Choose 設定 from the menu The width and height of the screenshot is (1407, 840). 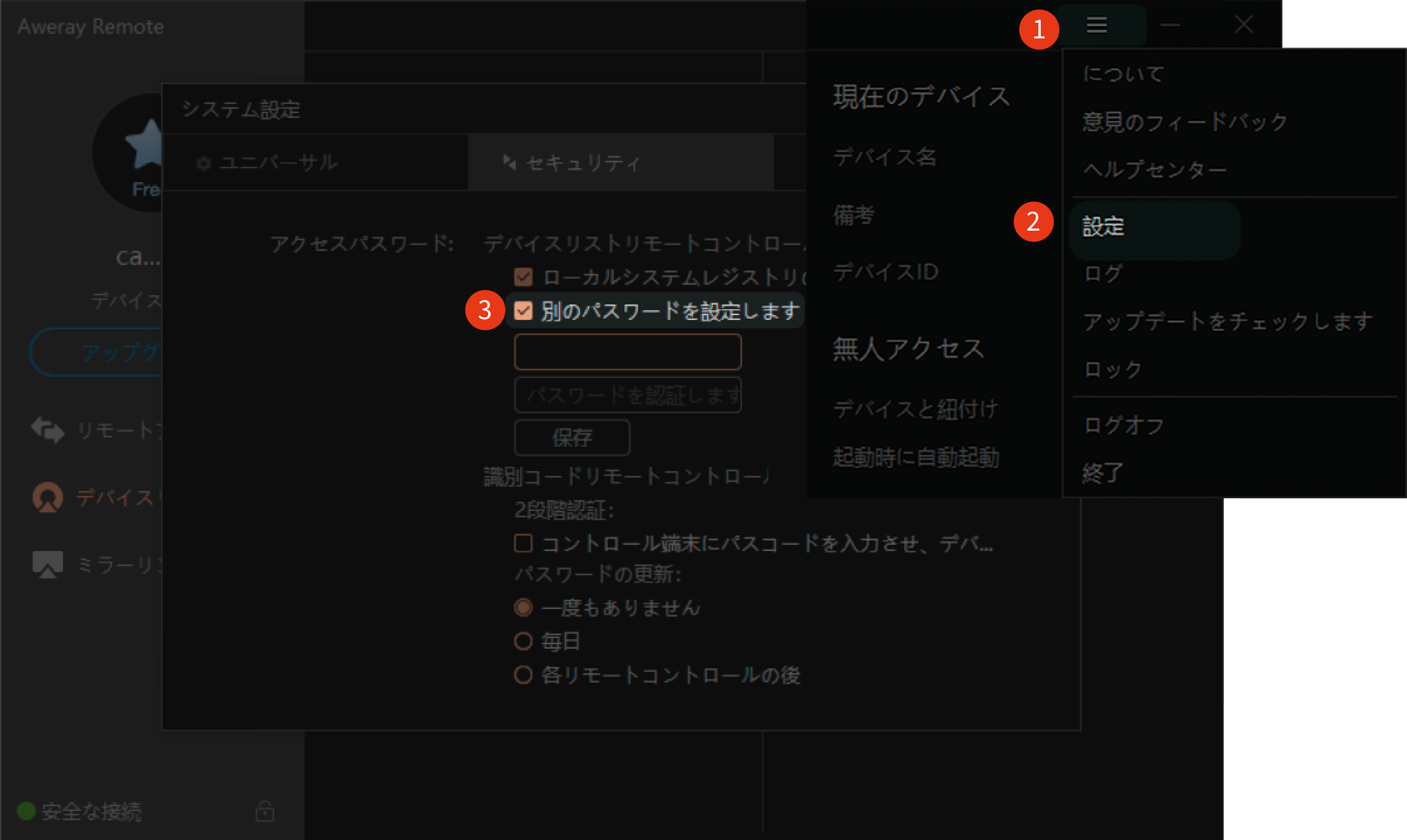click(x=1103, y=227)
